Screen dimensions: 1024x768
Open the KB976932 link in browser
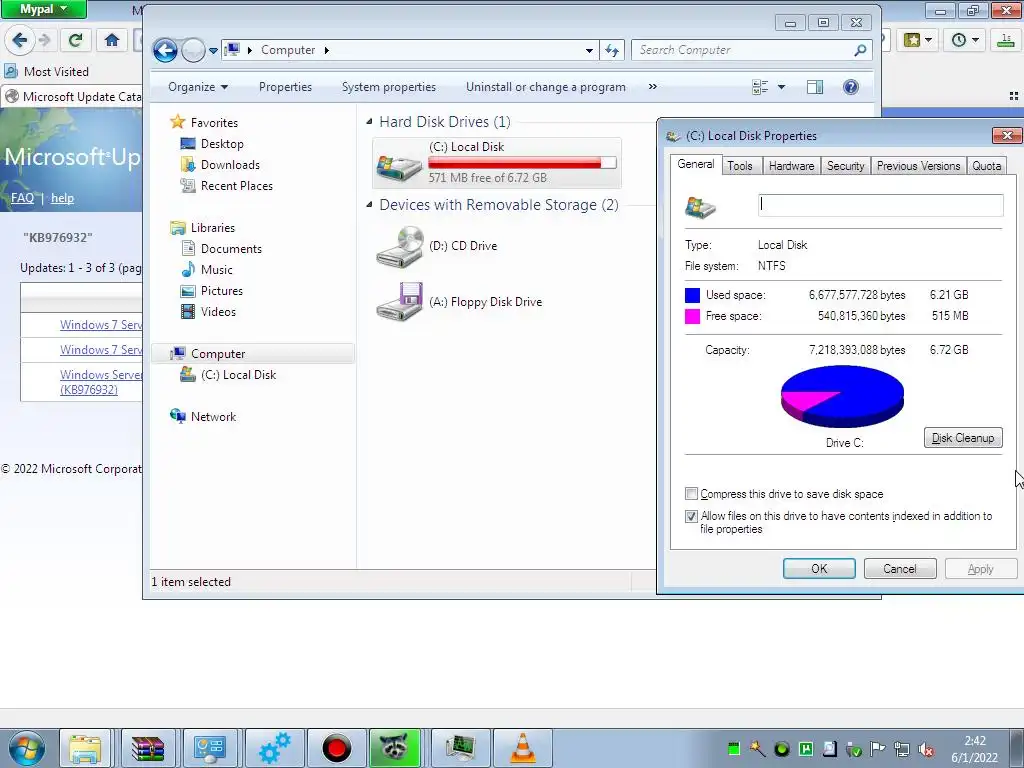click(89, 390)
